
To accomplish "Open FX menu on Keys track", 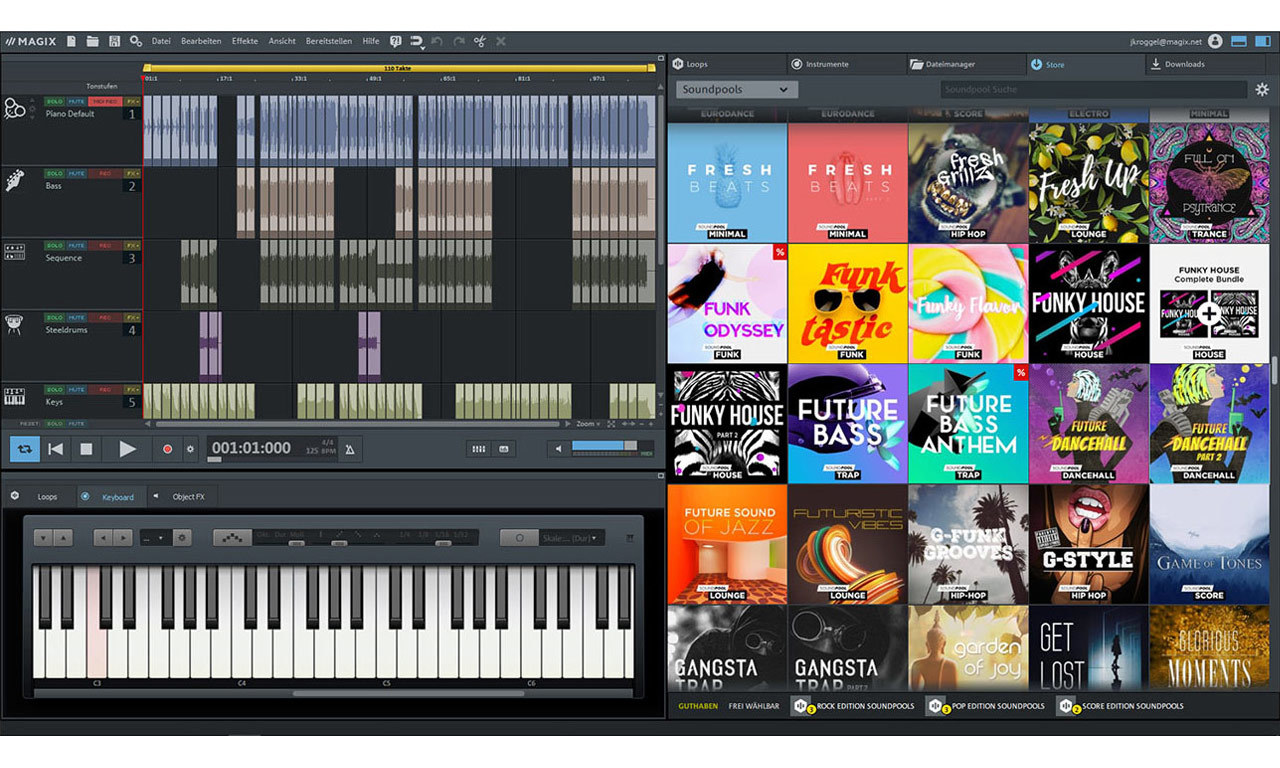I will (133, 389).
